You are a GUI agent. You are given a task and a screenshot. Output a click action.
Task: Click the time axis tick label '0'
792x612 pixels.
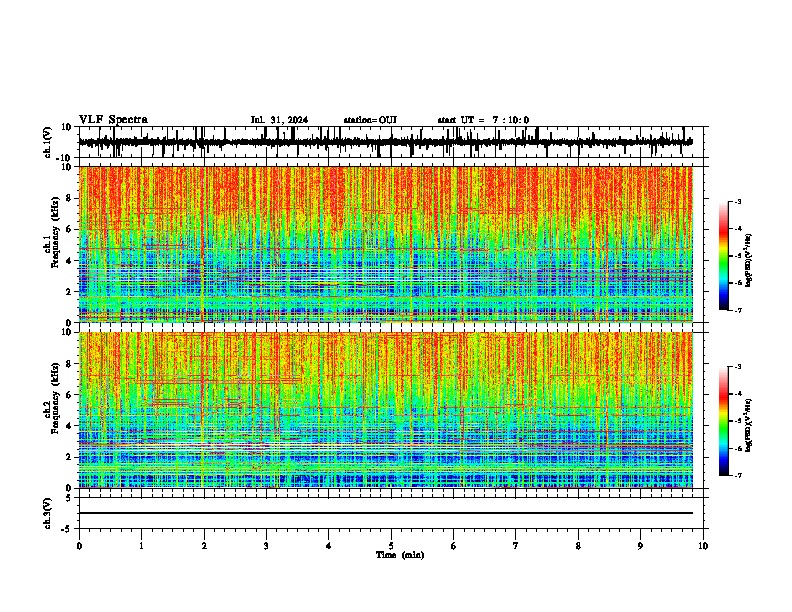(x=79, y=546)
